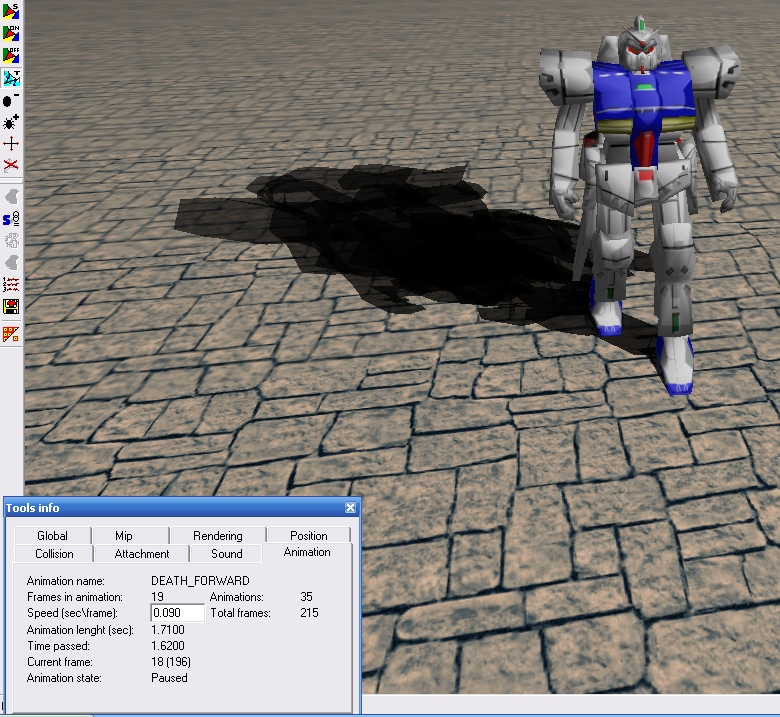
Task: Click the numbered 1 2 3 list icon
Action: coord(11,285)
